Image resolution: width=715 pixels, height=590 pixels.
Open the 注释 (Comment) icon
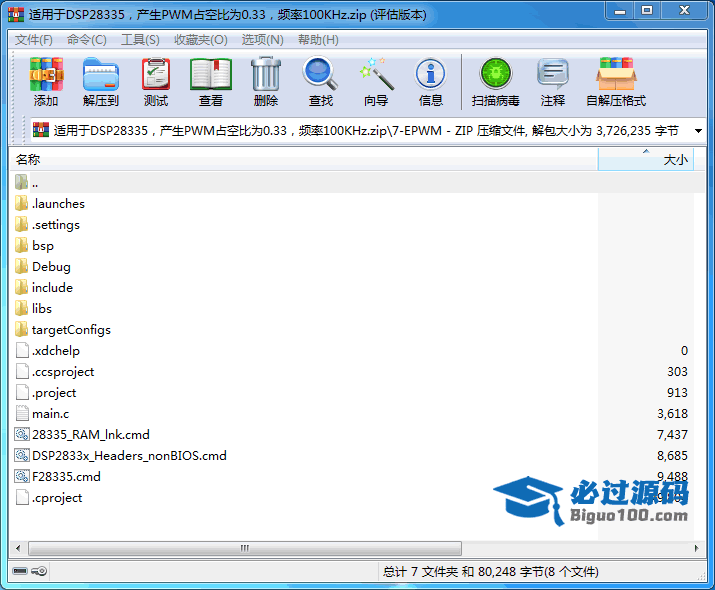[553, 73]
